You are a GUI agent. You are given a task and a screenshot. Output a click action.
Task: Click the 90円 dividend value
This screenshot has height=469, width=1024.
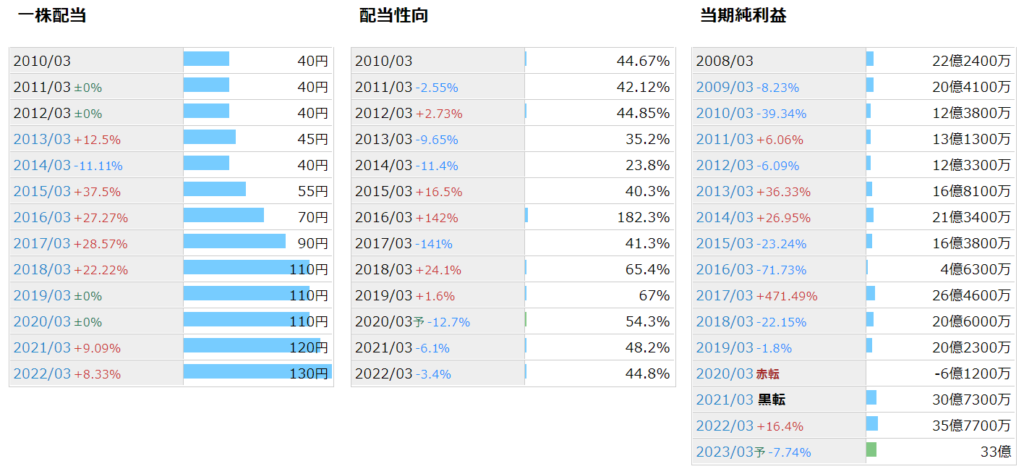click(313, 244)
